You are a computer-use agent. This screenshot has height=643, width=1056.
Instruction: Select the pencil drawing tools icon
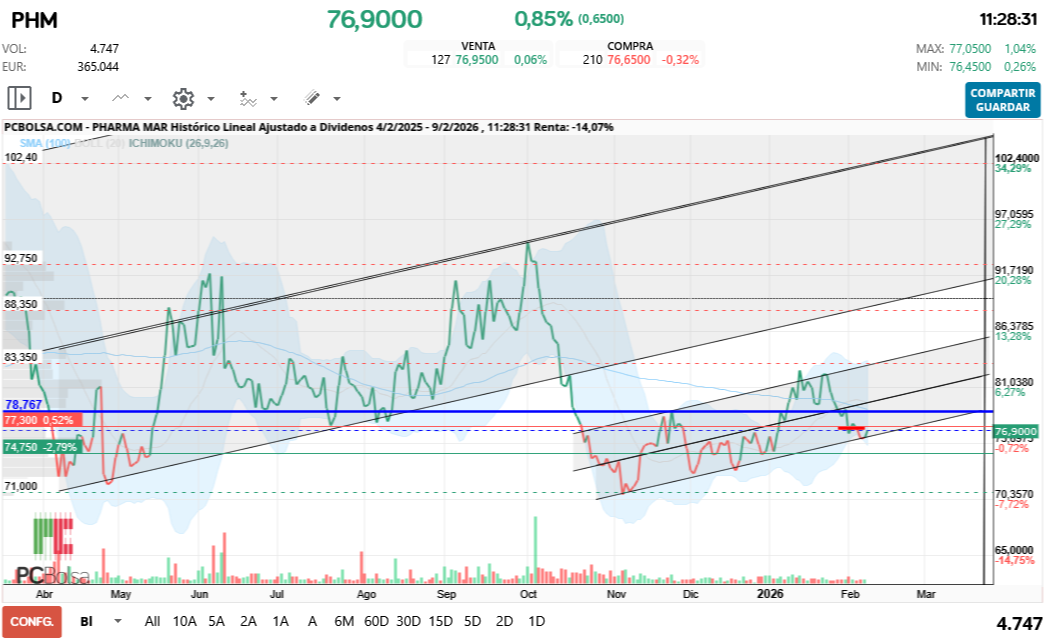(311, 98)
